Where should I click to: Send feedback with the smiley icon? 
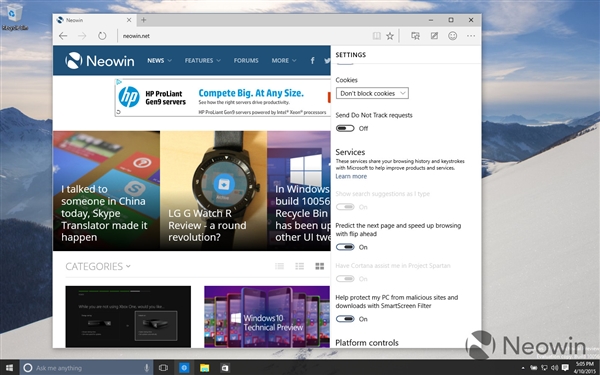point(453,36)
